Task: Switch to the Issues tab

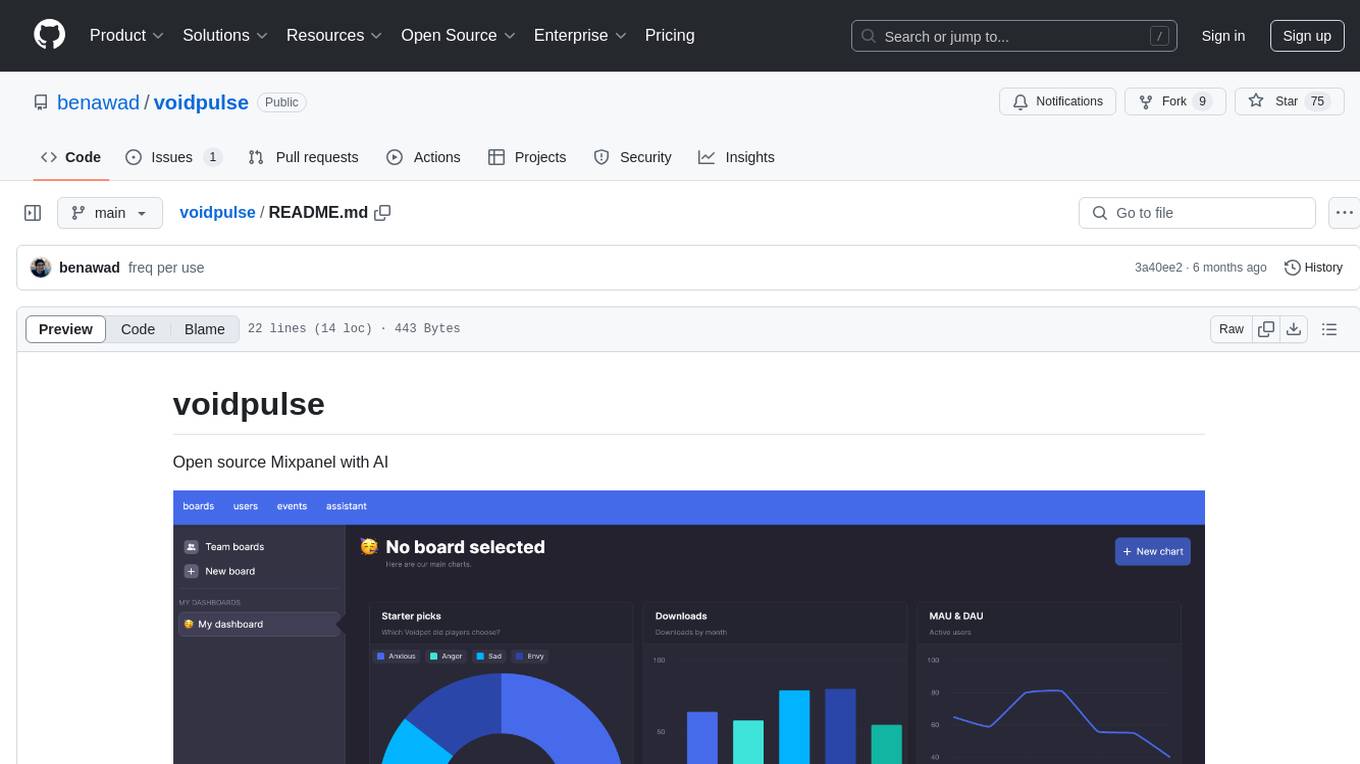Action: pos(173,157)
